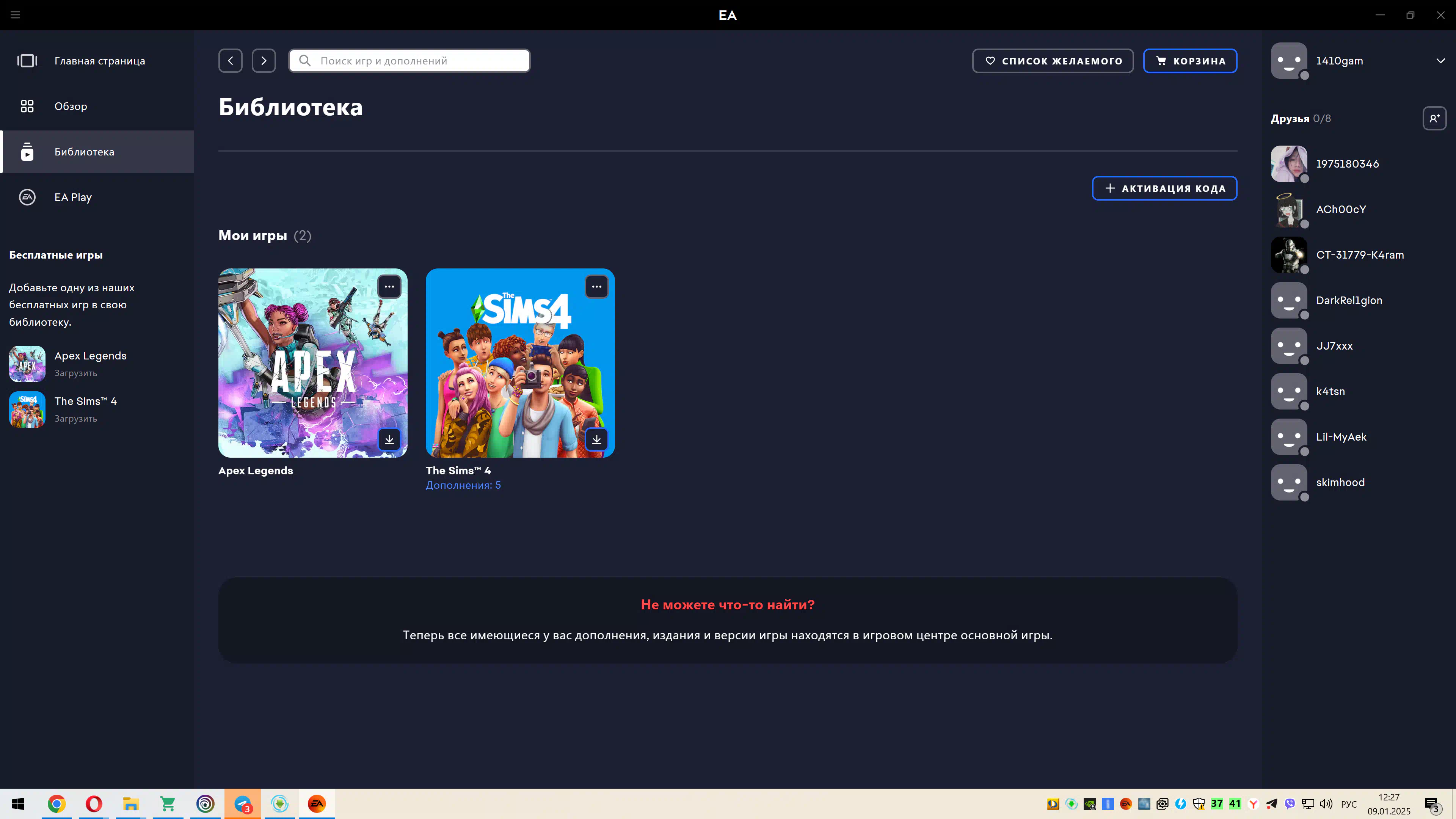Screen dimensions: 1456x819
Task: Open the Корзина cart button
Action: [1190, 61]
